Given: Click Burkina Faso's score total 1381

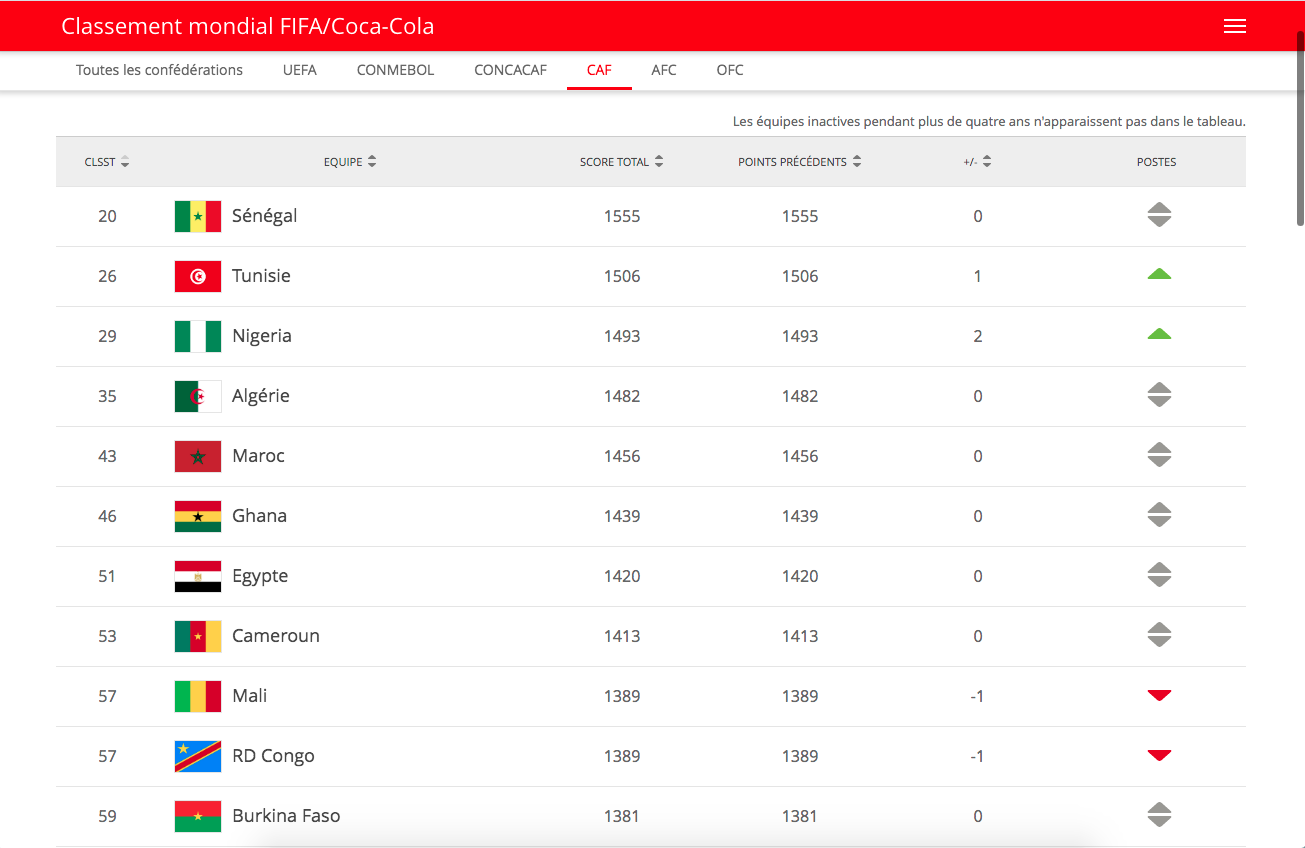Looking at the screenshot, I should coord(622,816).
